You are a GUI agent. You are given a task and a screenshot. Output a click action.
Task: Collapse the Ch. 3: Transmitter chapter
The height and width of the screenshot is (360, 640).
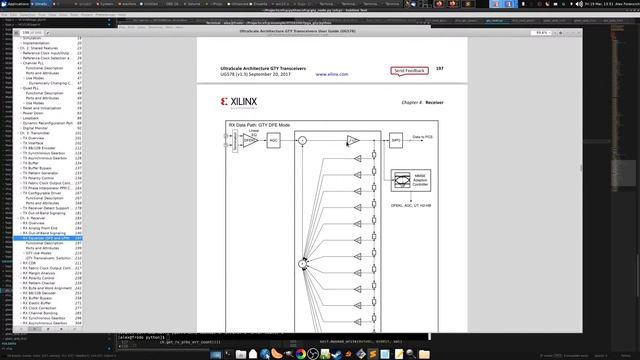click(18, 133)
